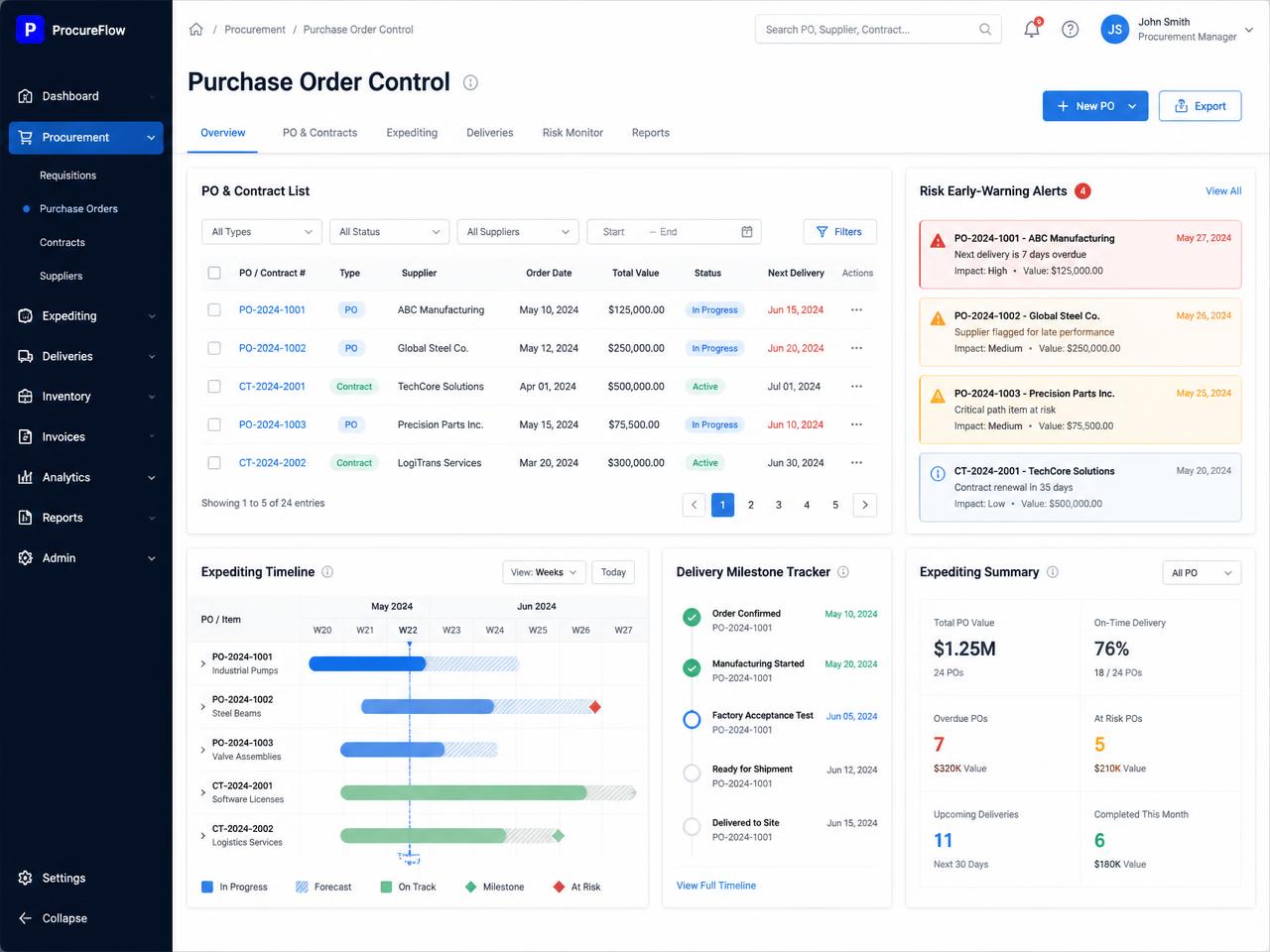Go to next table page arrow

click(865, 505)
